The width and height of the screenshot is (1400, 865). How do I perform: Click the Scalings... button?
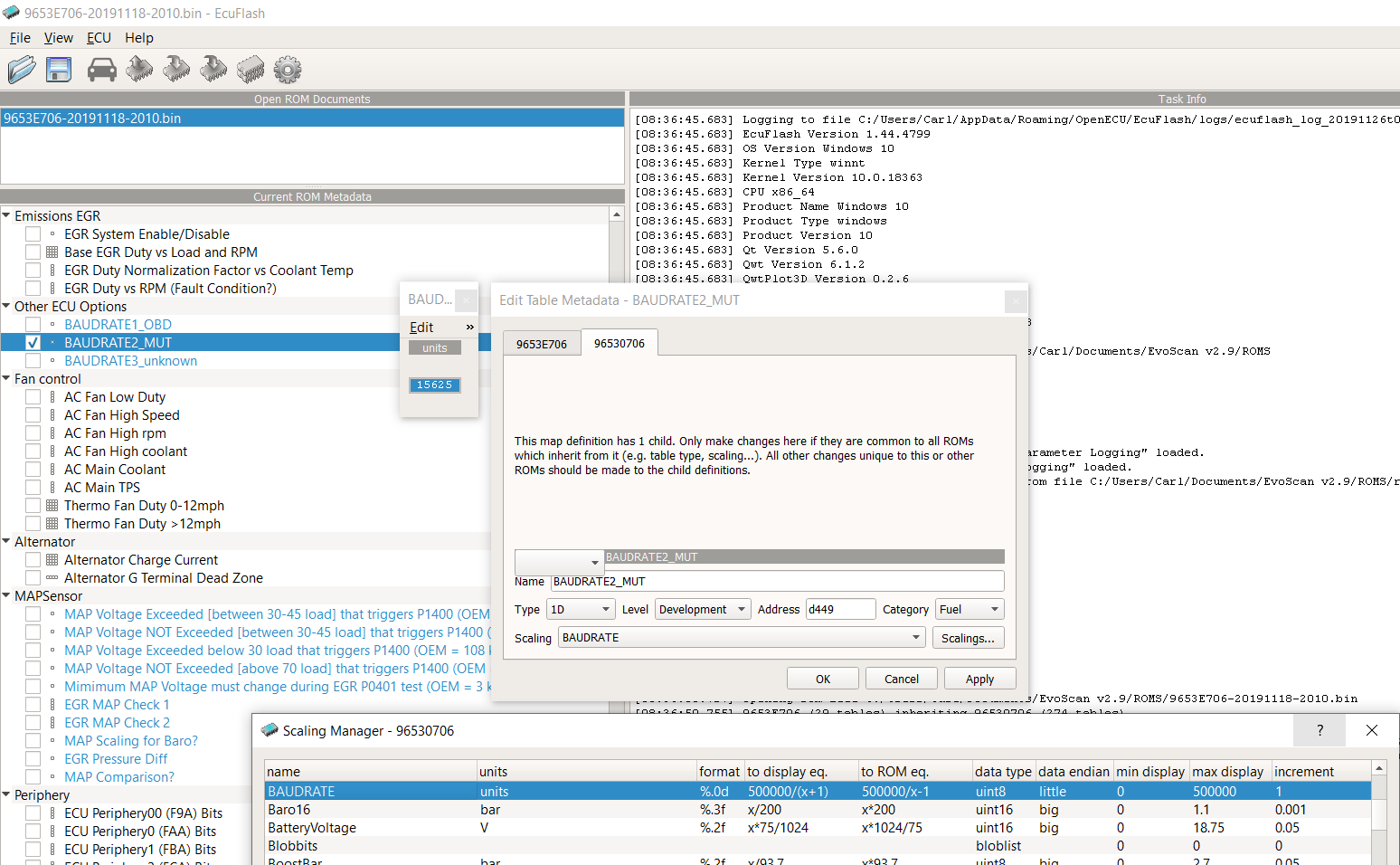968,638
